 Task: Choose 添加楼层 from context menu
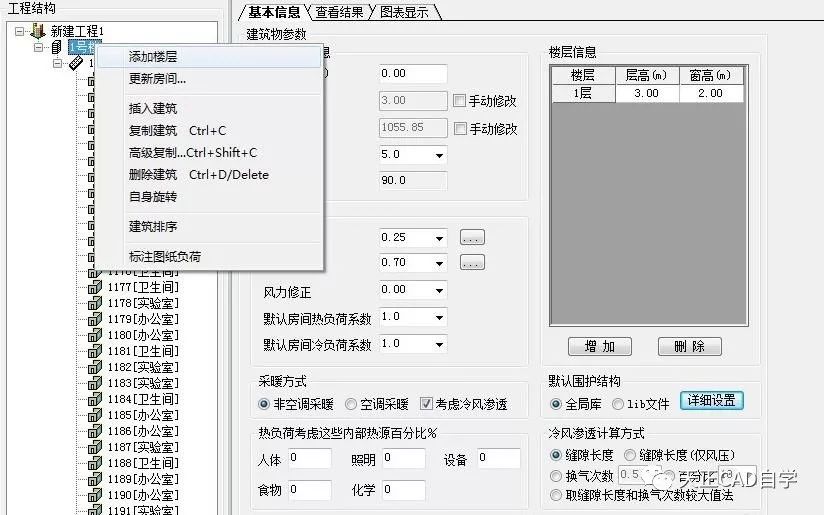coord(209,57)
